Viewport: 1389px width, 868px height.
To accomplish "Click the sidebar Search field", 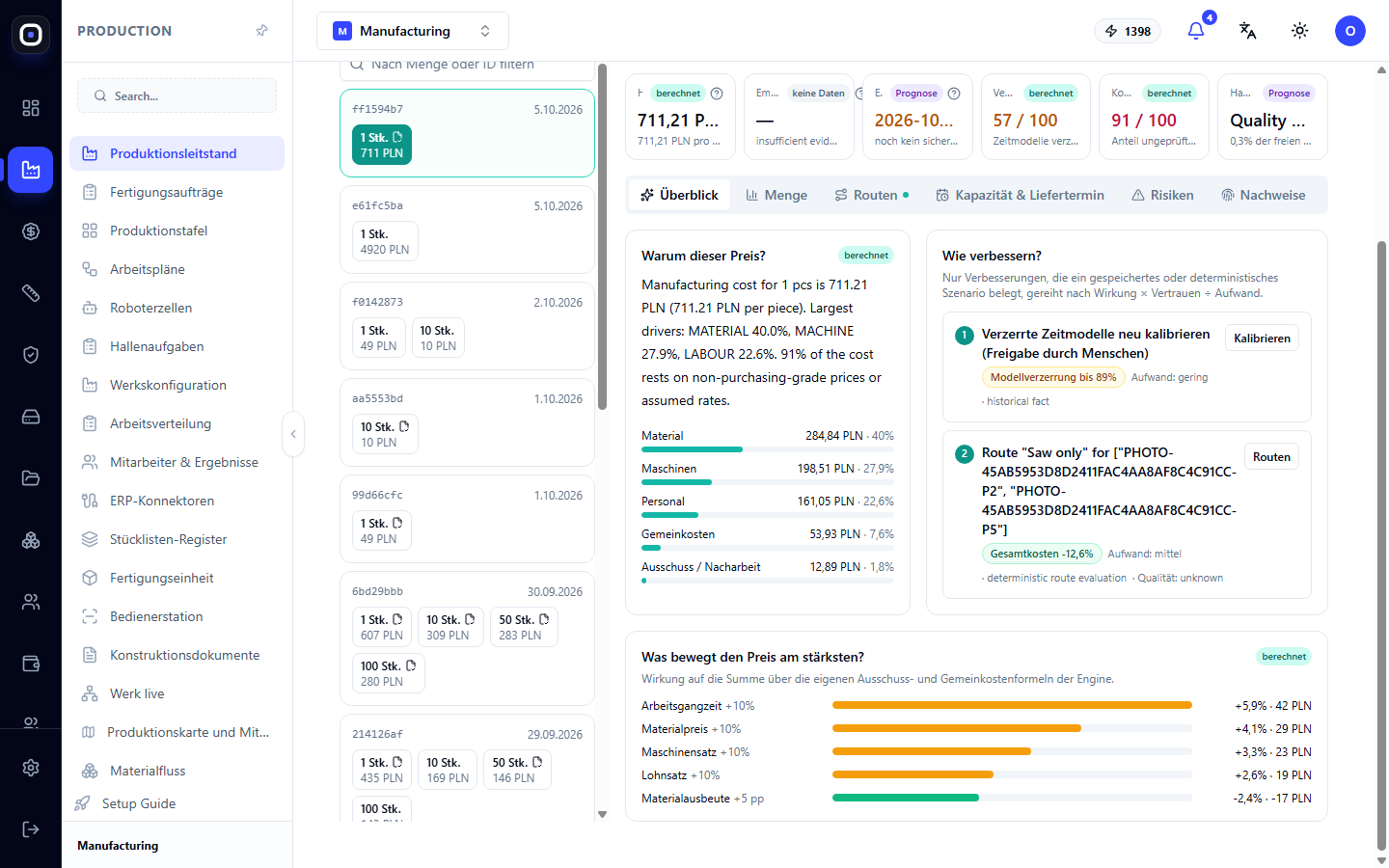I will coord(177,96).
